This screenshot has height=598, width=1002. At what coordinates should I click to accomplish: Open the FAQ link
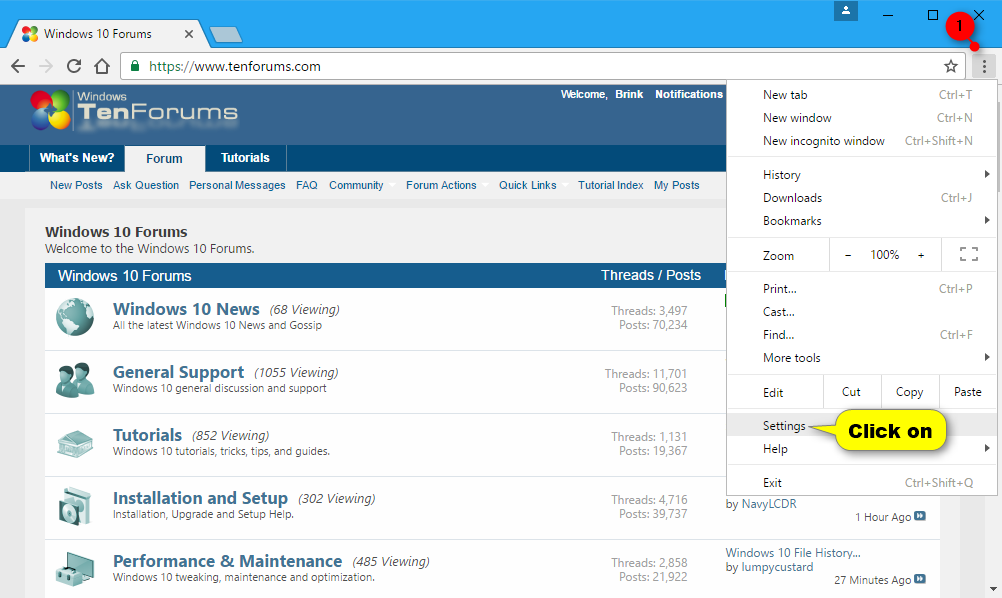point(307,185)
